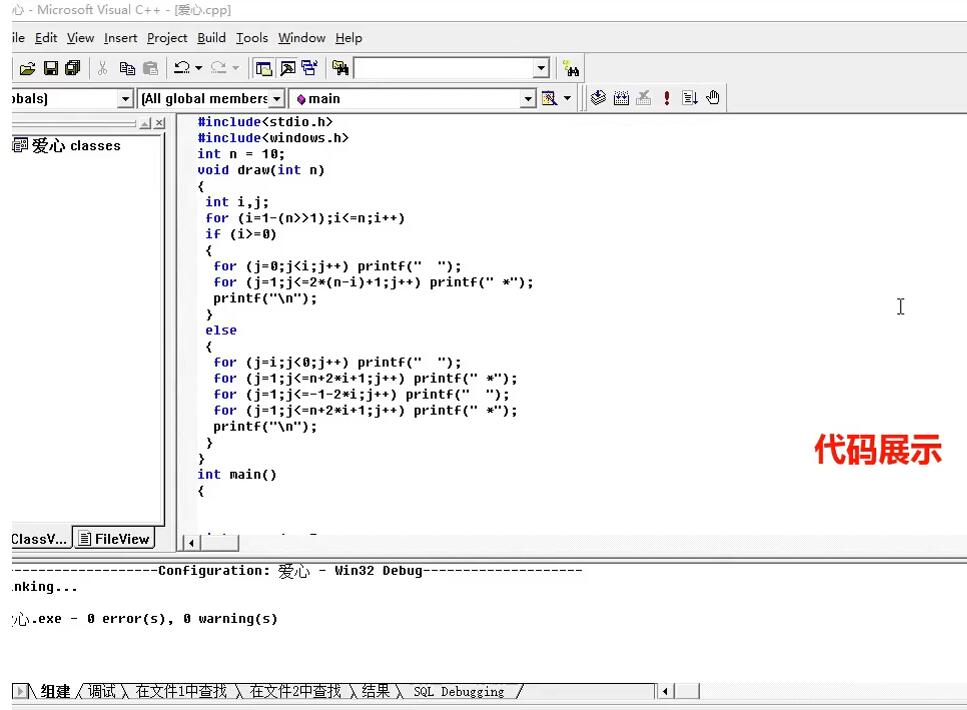Open the Undo history dropdown arrow
The height and width of the screenshot is (710, 967).
click(x=199, y=68)
